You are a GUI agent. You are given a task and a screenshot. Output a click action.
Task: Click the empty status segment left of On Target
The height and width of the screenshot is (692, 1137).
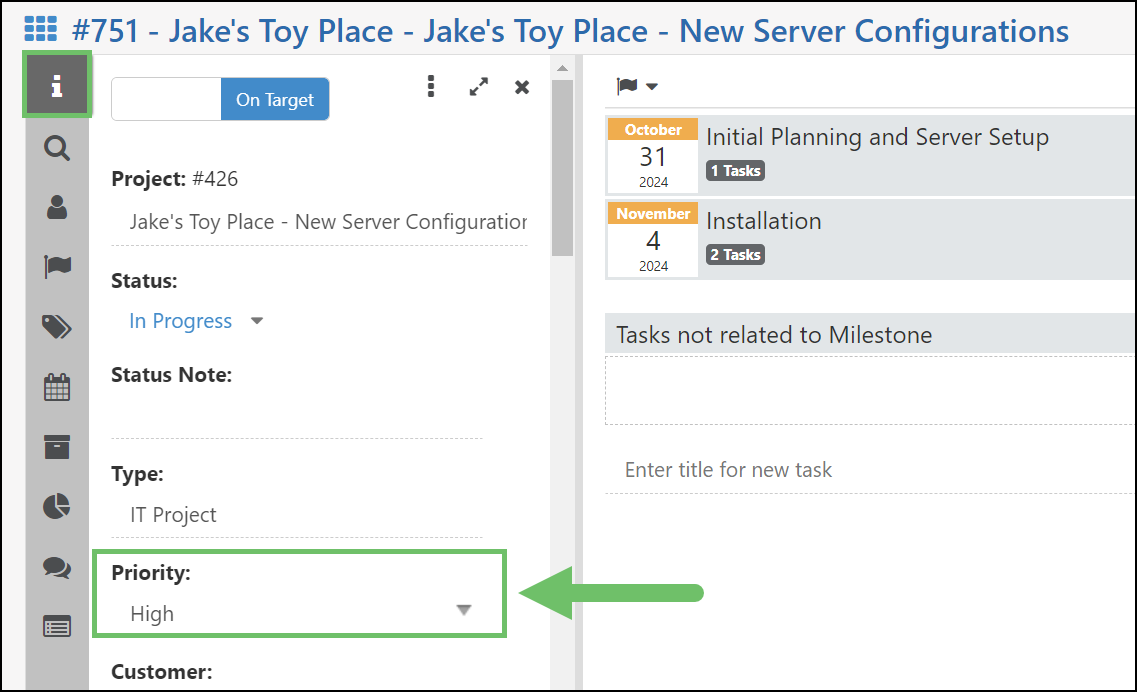(x=166, y=99)
